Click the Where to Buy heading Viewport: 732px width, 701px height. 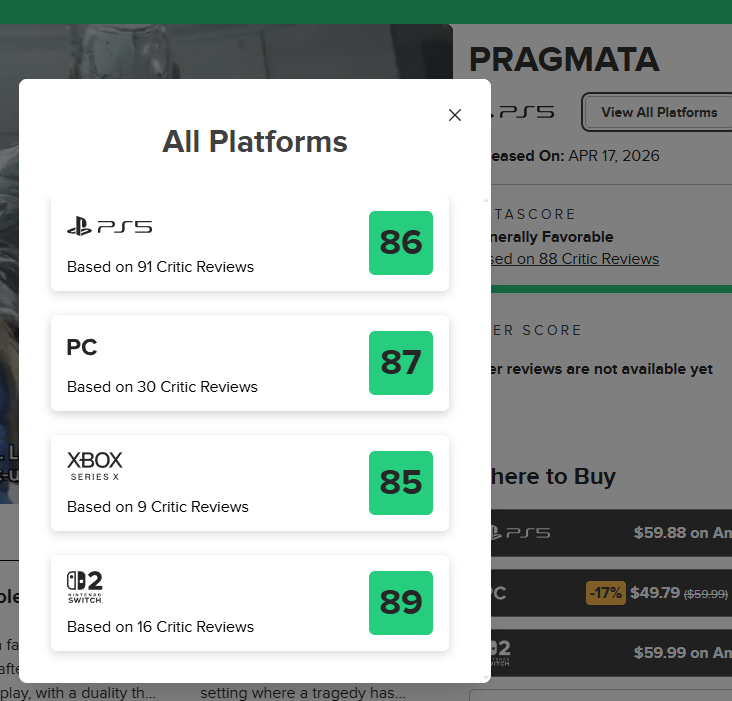[553, 477]
